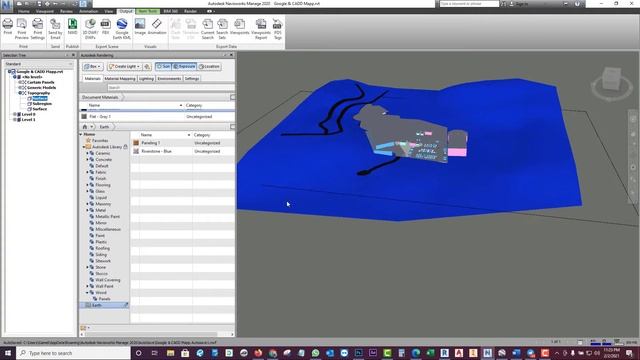Open the Create Light dropdown
Viewport: 640px width, 360px height.
(124, 67)
